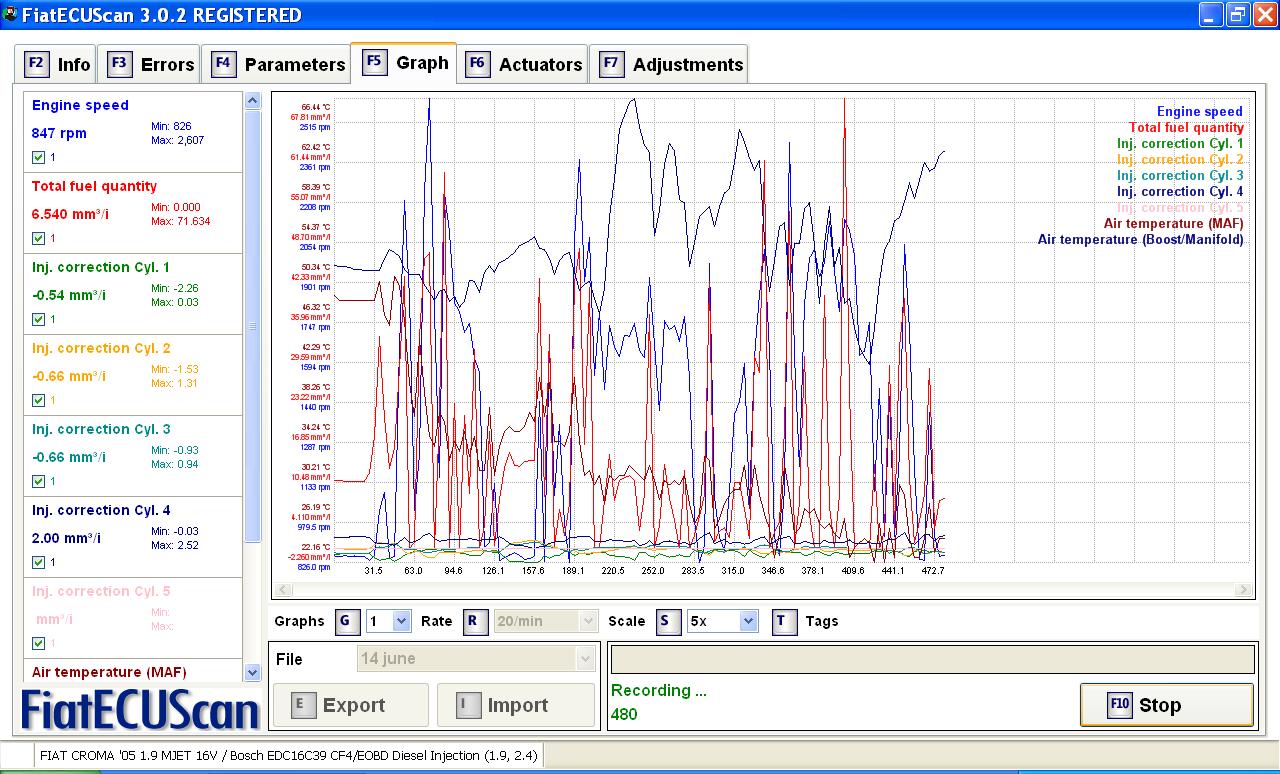This screenshot has width=1280, height=774.
Task: Uncheck Inj. correction Cyl. 2 checkbox
Action: [38, 400]
